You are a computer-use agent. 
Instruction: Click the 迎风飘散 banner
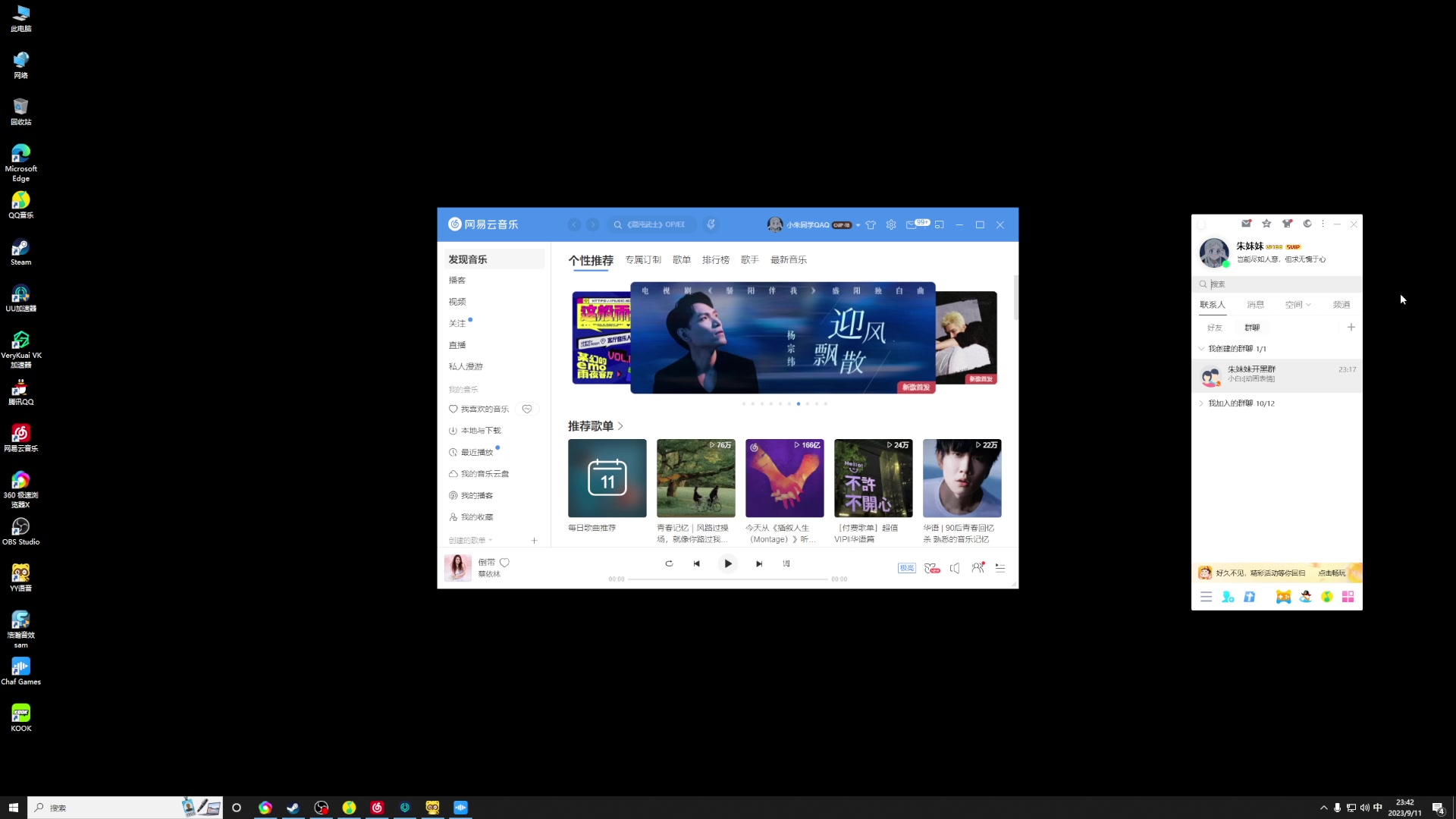coord(783,337)
